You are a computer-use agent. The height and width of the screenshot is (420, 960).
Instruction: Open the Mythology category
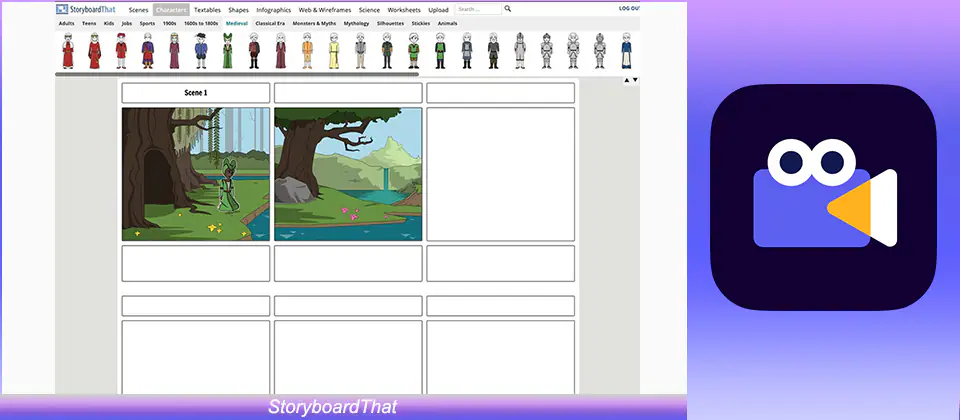[356, 23]
